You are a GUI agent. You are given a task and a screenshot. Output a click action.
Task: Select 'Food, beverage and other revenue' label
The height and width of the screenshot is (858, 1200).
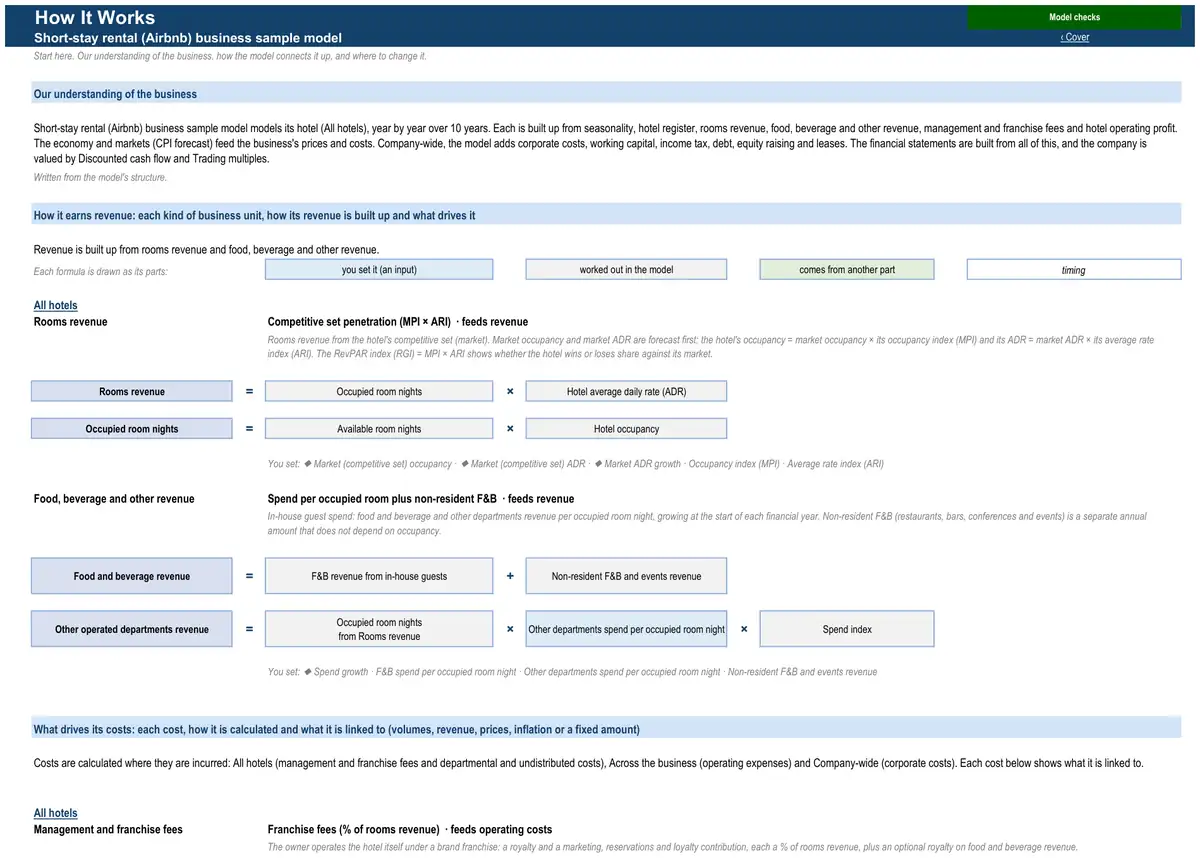(x=114, y=498)
